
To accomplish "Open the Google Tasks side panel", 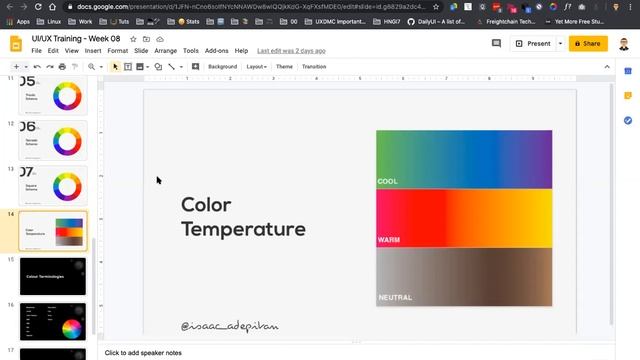I will 628,120.
